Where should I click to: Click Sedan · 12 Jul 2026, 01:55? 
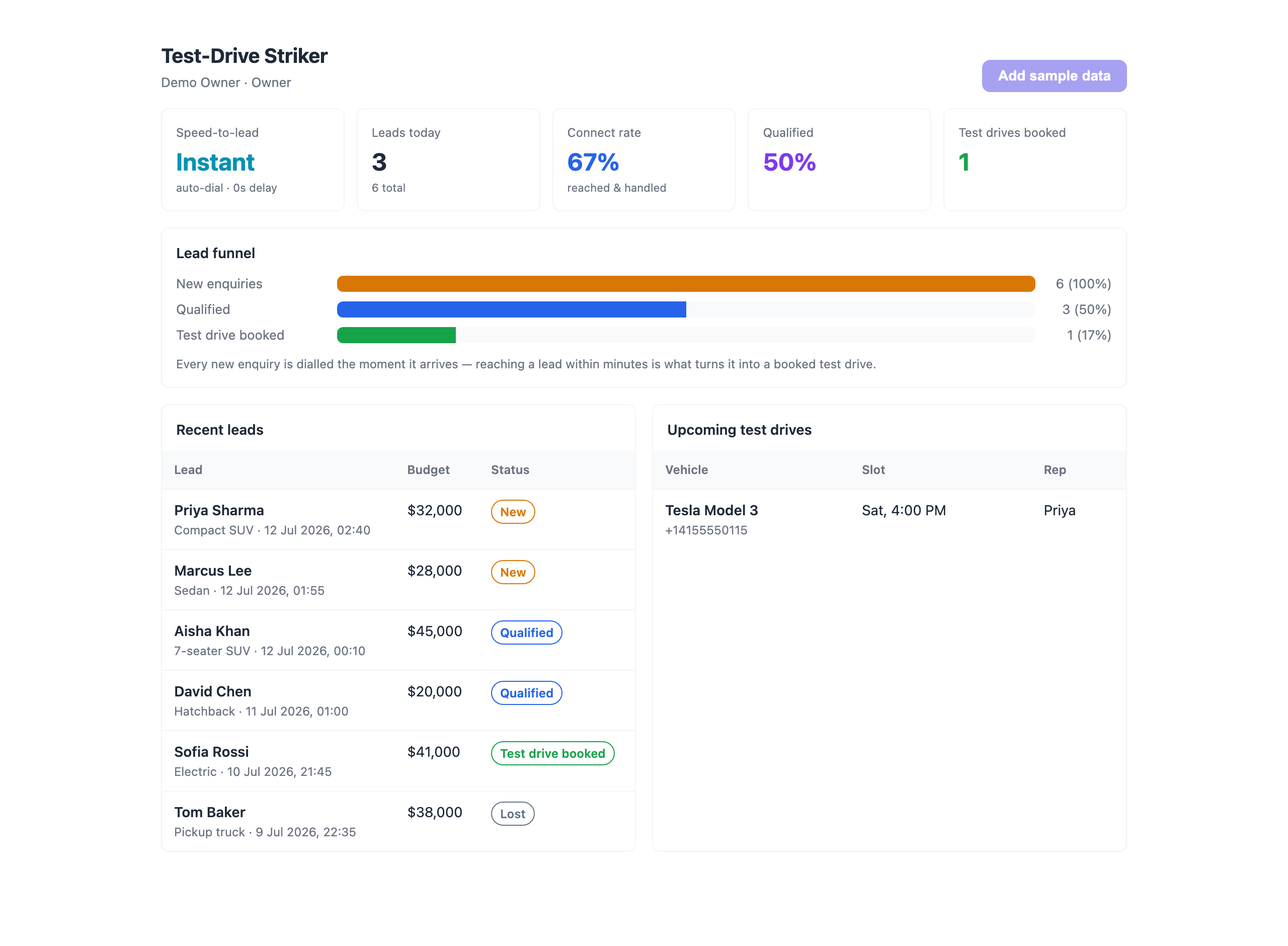(x=249, y=590)
